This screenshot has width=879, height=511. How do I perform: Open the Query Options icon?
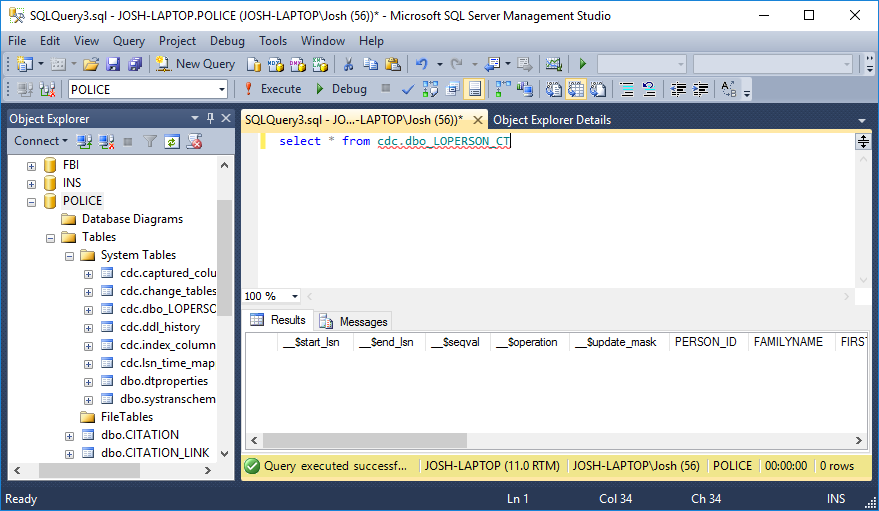(453, 89)
